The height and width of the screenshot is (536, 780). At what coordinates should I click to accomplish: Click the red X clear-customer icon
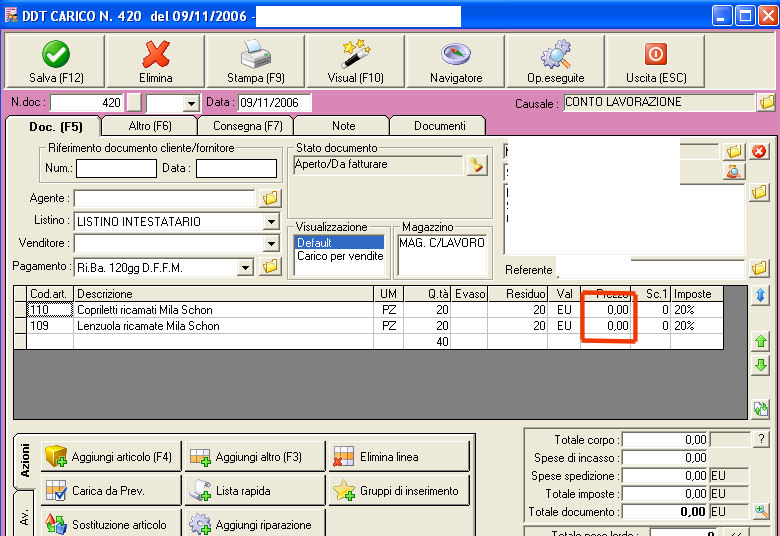tap(759, 151)
